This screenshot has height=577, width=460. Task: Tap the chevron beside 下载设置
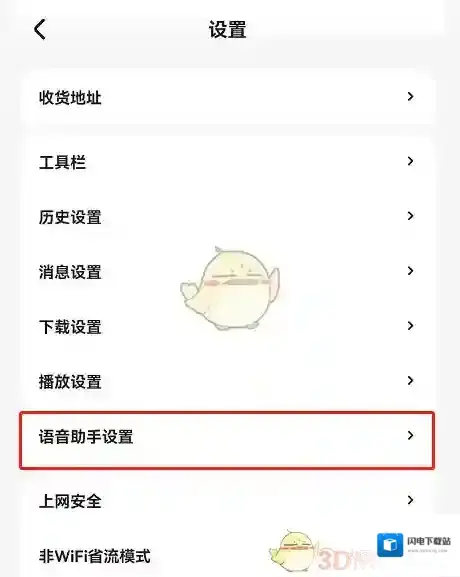[410, 326]
